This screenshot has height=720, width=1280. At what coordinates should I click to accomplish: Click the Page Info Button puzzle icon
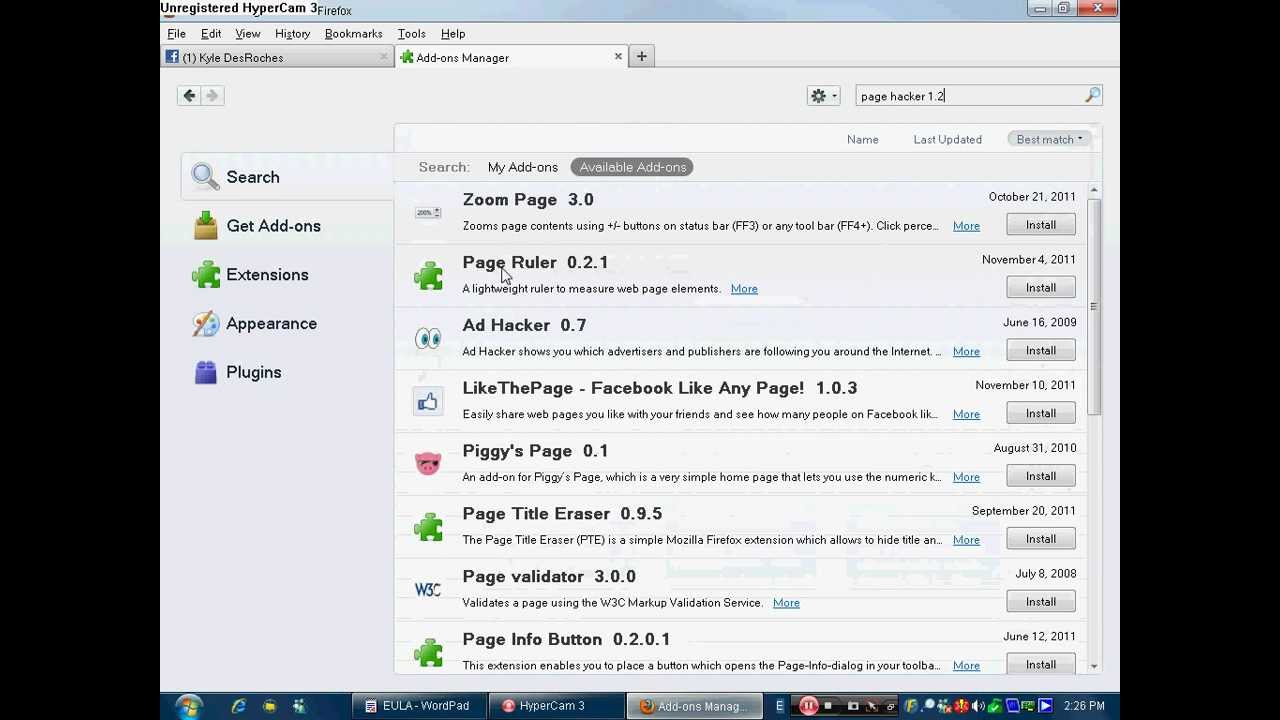(x=428, y=653)
